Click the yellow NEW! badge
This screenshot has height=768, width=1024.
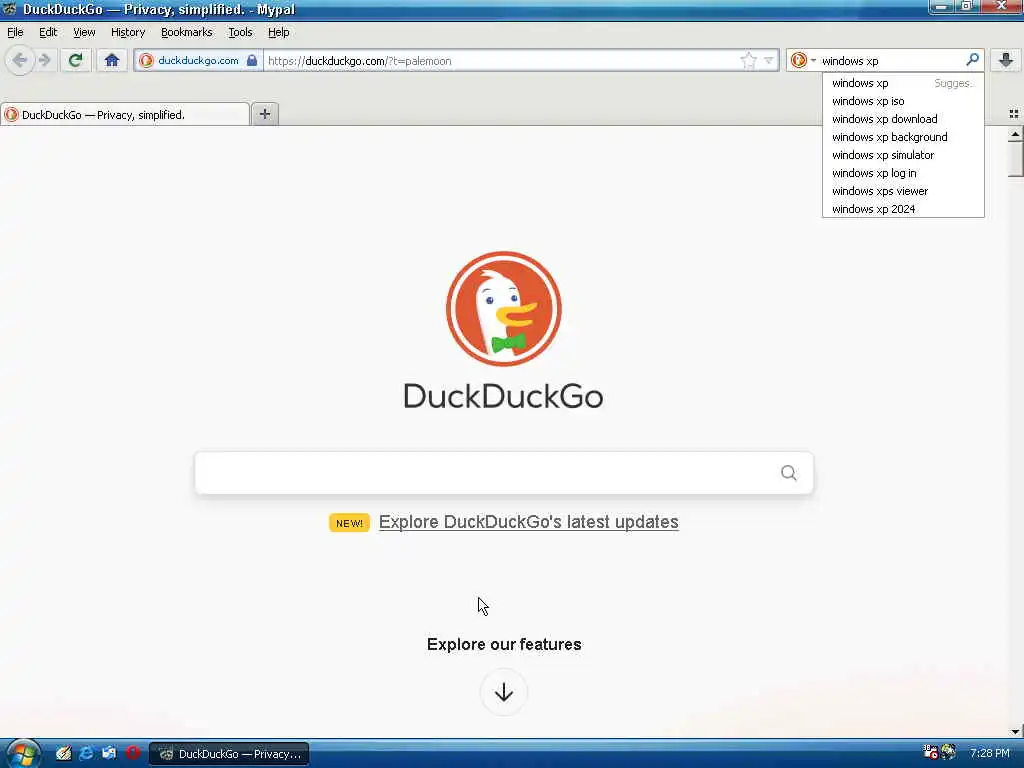tap(349, 523)
